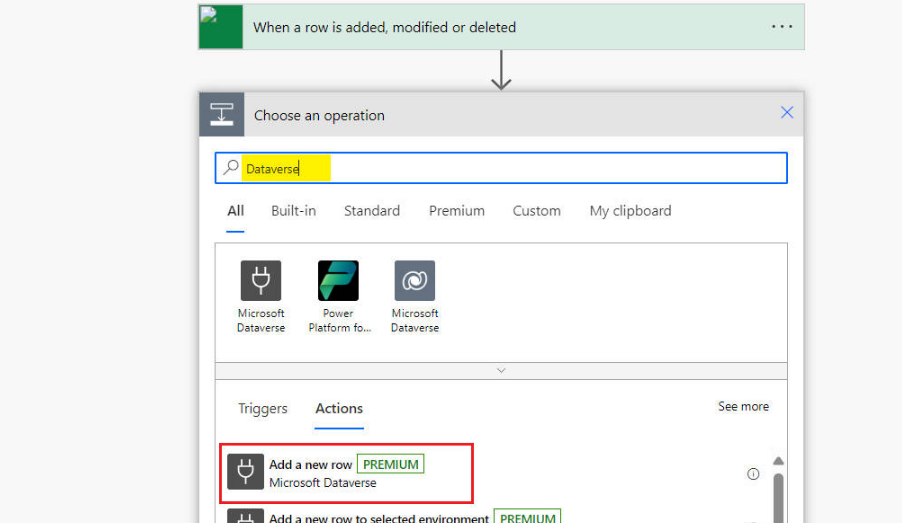The width and height of the screenshot is (902, 523).
Task: Switch to the Premium tab
Action: pos(457,211)
